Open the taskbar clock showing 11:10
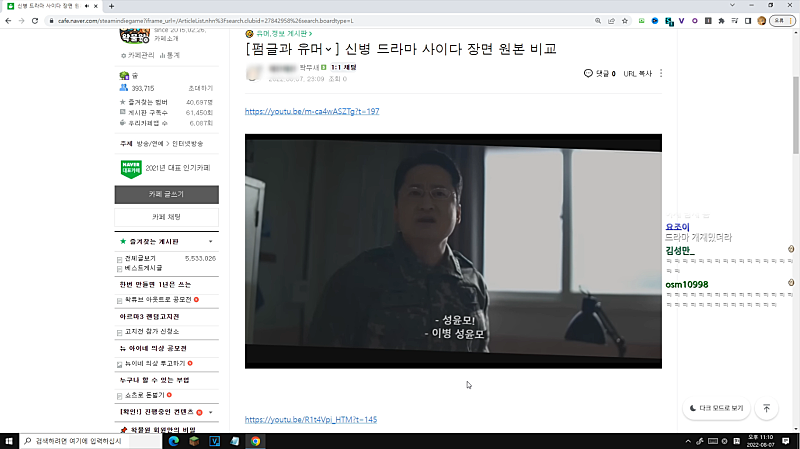800x449 pixels. (761, 441)
